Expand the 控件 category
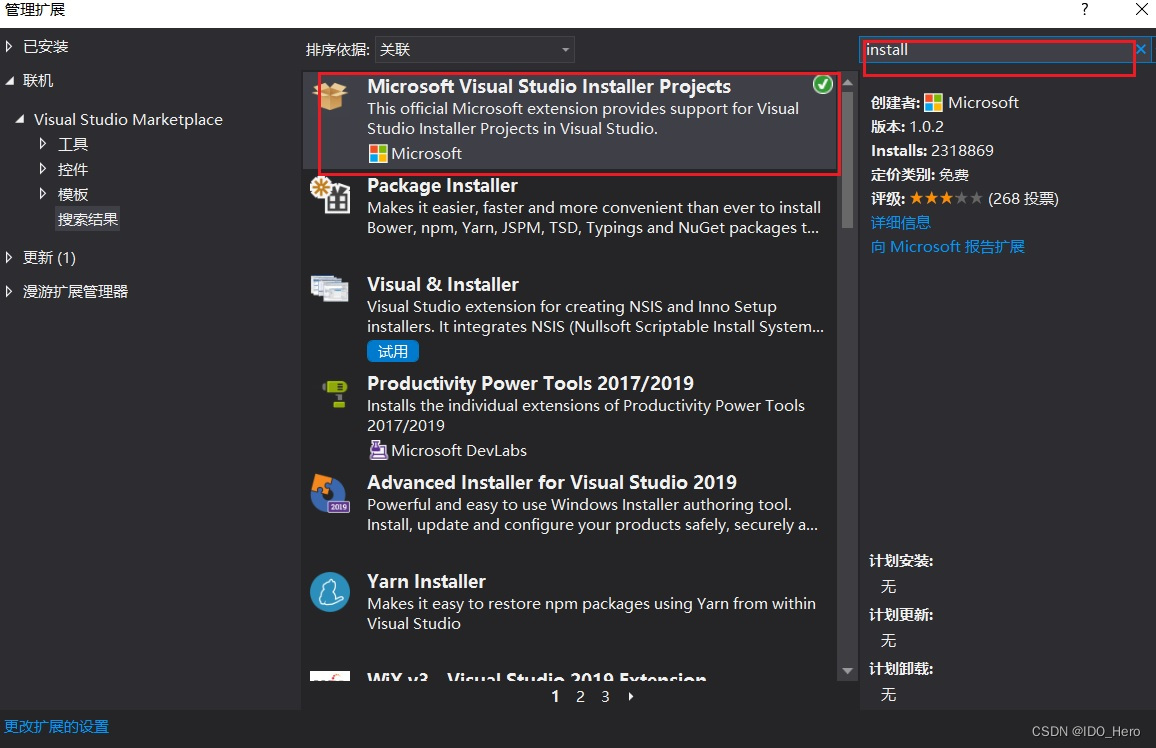1156x748 pixels. 43,169
